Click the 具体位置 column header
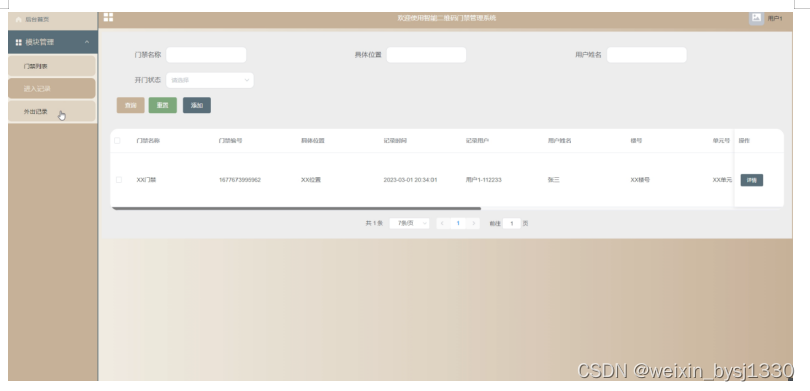The image size is (810, 391). pyautogui.click(x=313, y=140)
